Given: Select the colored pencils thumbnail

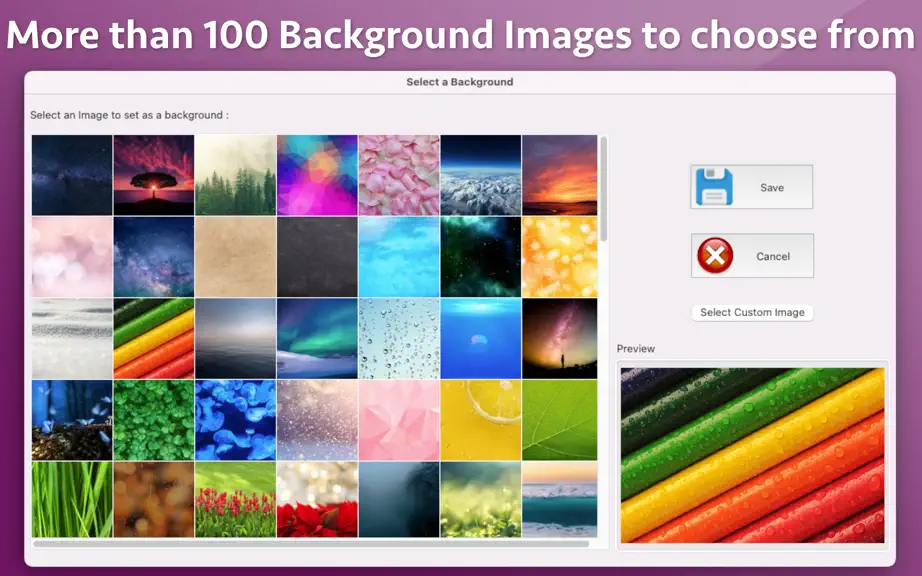Looking at the screenshot, I should pos(153,339).
